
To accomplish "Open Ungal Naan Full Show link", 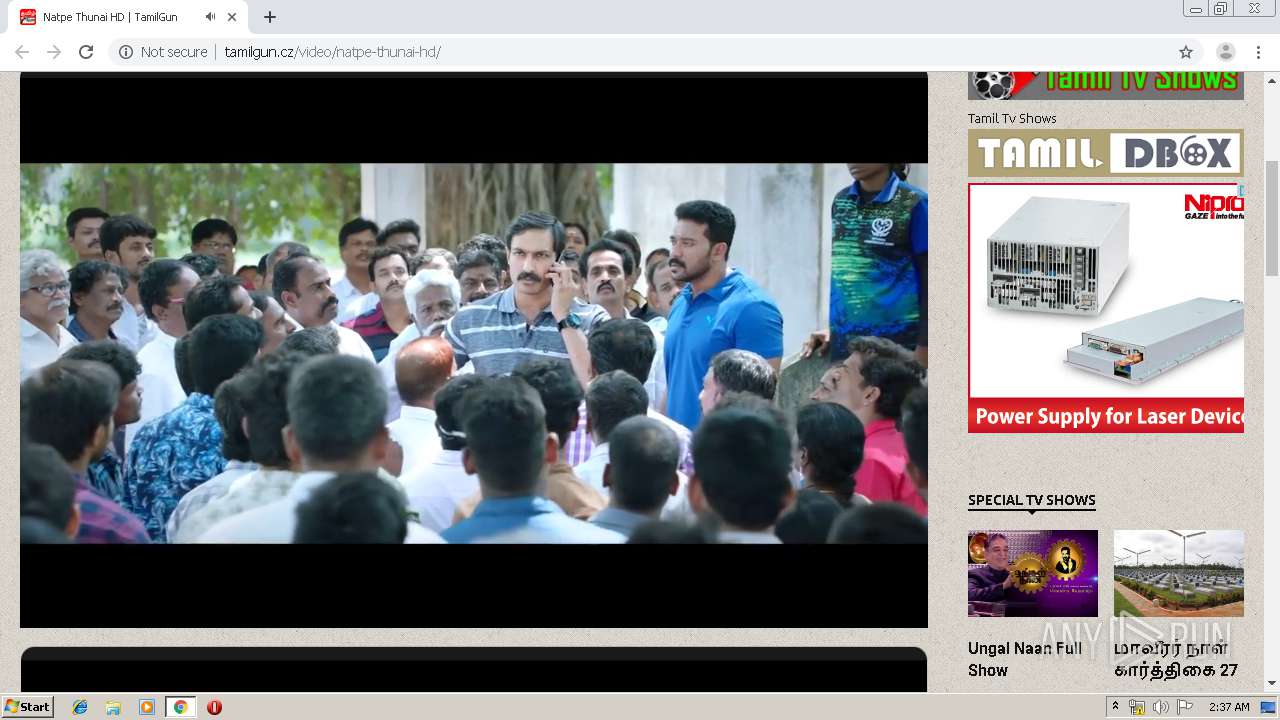I will 1025,659.
